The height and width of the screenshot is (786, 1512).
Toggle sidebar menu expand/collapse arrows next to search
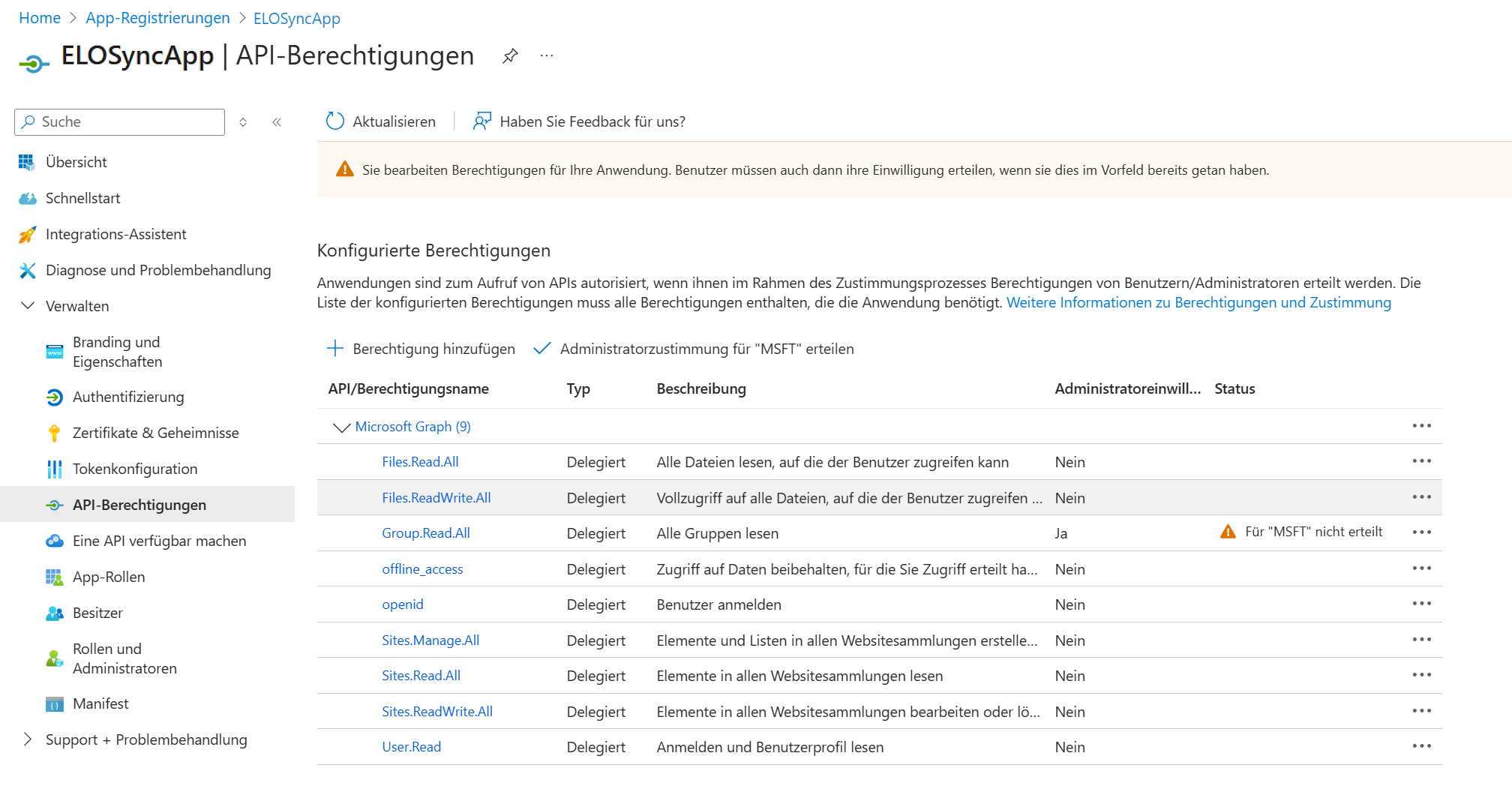243,122
